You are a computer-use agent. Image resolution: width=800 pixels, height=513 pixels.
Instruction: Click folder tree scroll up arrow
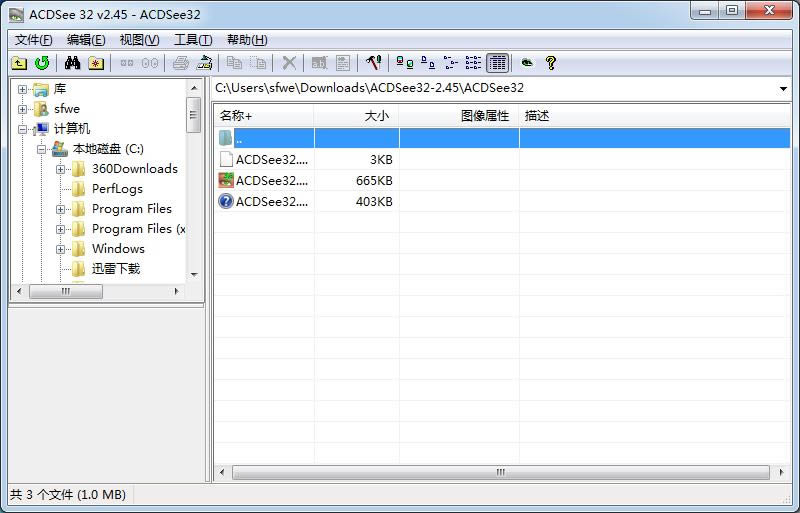point(194,88)
